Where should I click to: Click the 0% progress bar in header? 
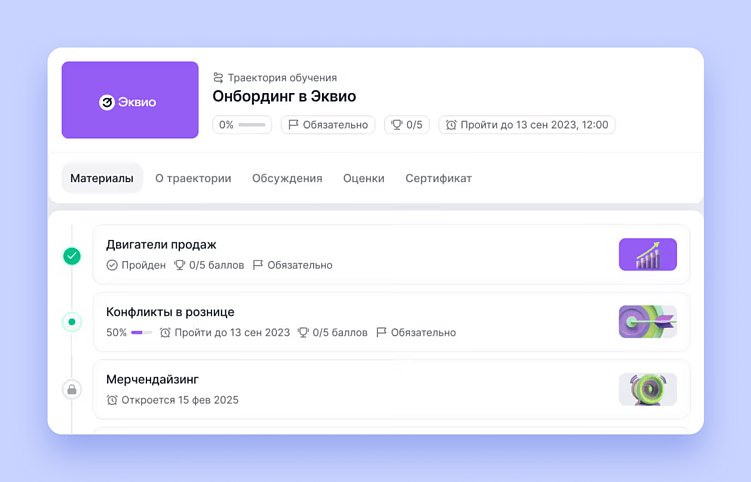(252, 125)
